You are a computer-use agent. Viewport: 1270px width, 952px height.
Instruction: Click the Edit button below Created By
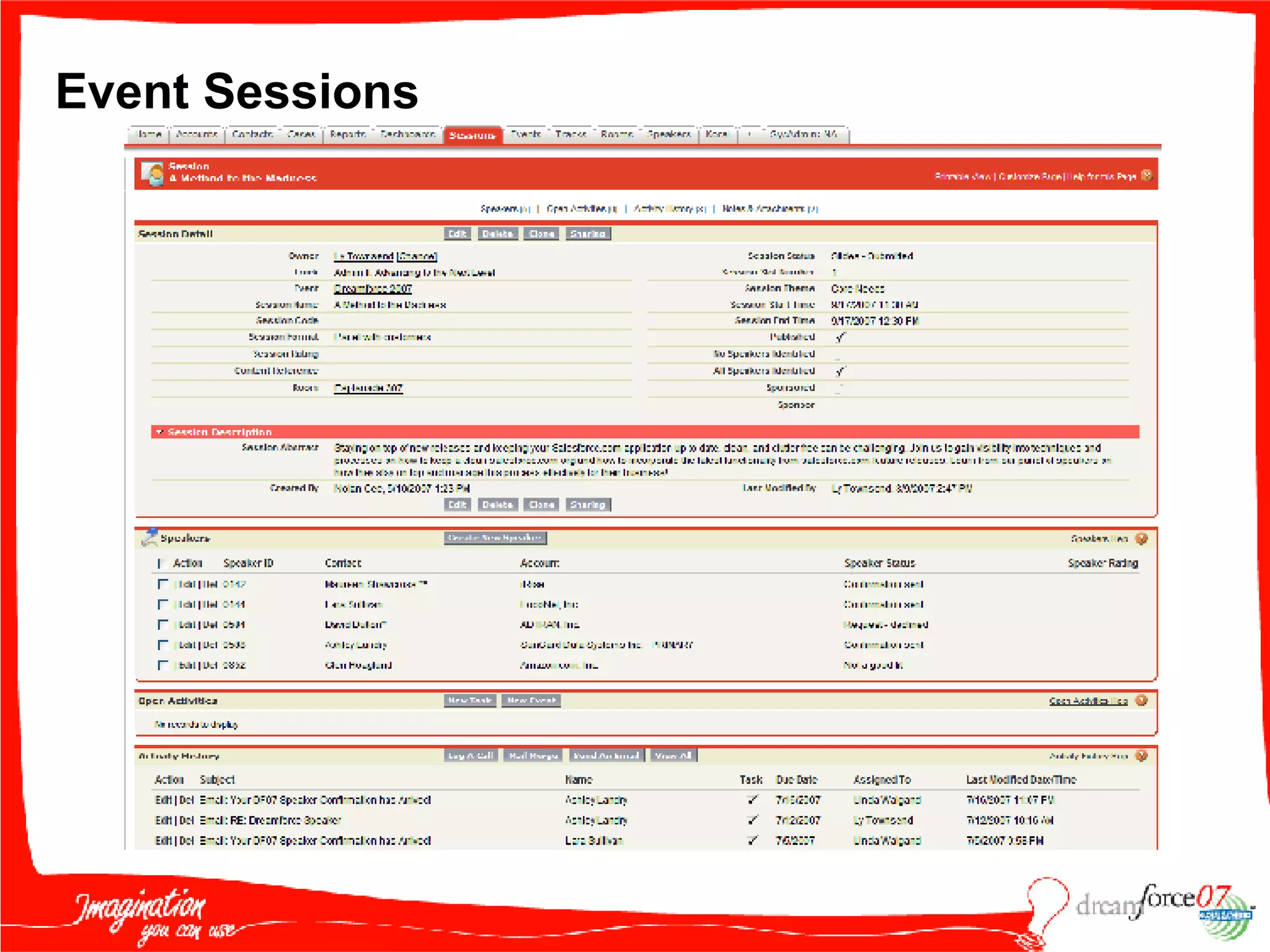tap(458, 505)
